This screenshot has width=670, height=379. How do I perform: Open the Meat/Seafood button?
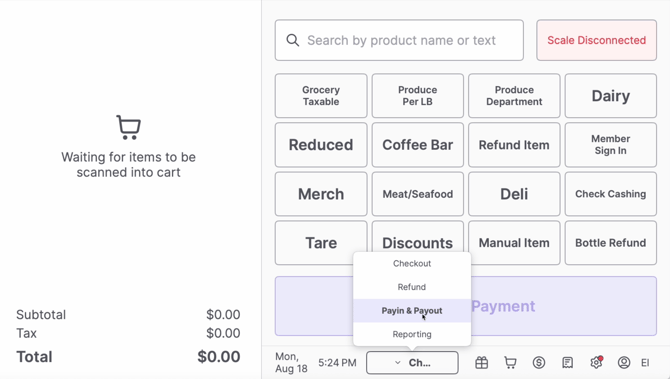point(417,194)
